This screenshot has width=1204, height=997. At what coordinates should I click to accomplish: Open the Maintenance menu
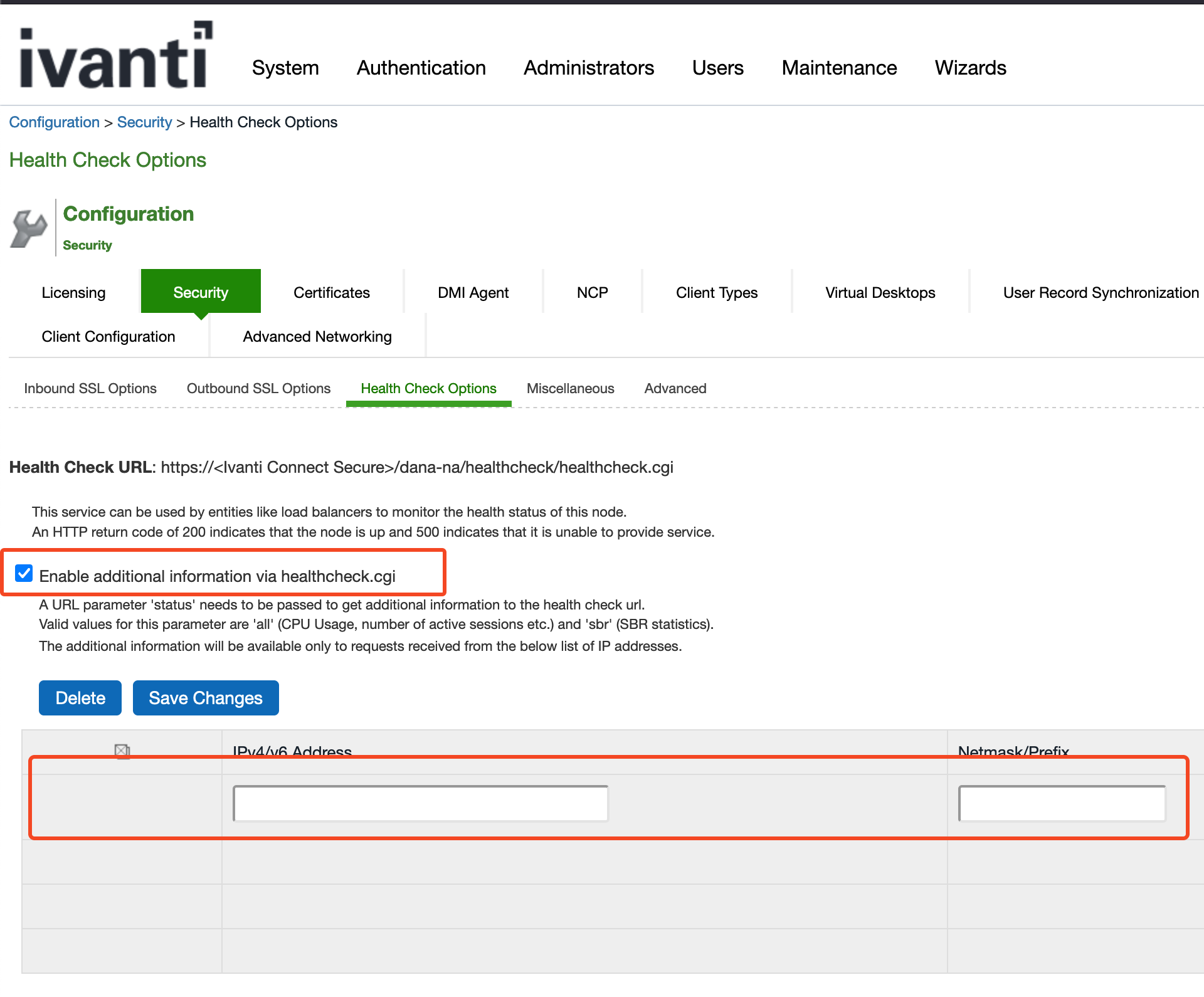[839, 68]
